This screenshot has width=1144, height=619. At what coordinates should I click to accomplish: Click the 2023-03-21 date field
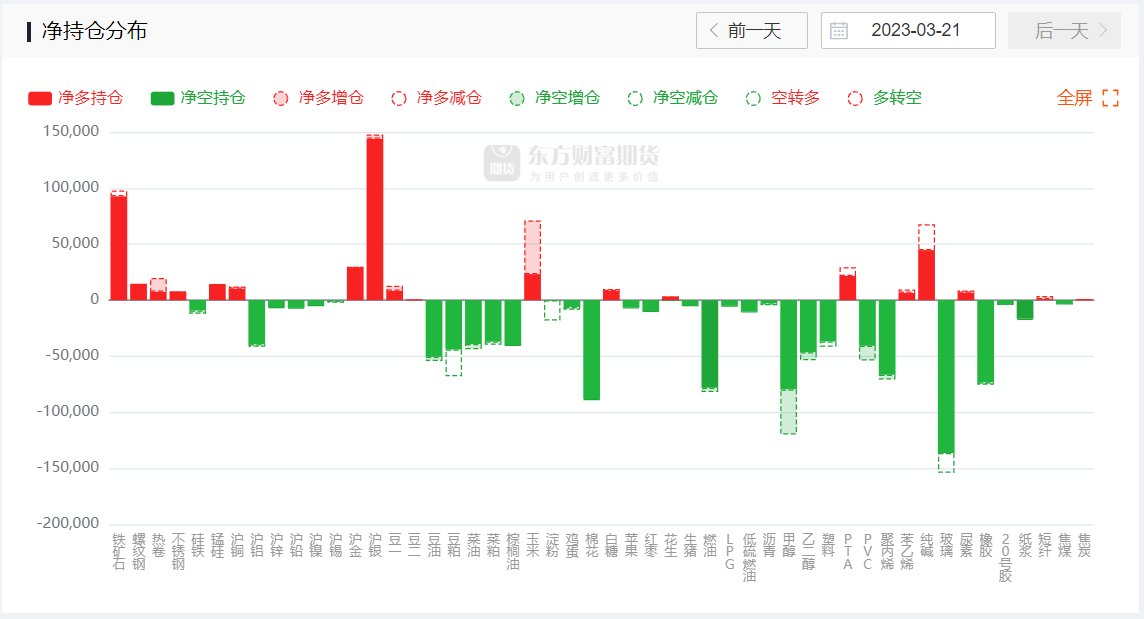coord(908,31)
